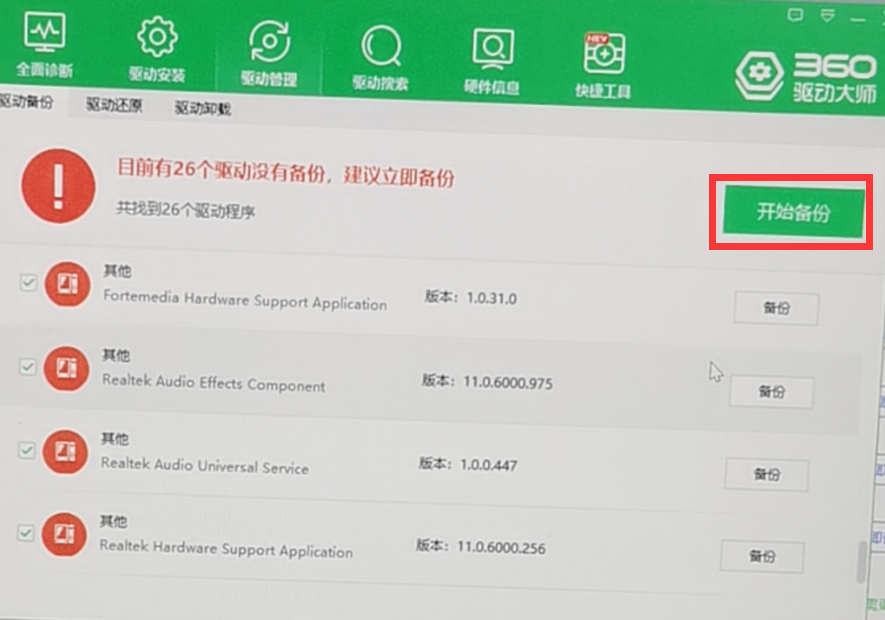Click 备份 for Realtek Audio Universal Service
Viewport: 885px width, 620px height.
coord(767,474)
